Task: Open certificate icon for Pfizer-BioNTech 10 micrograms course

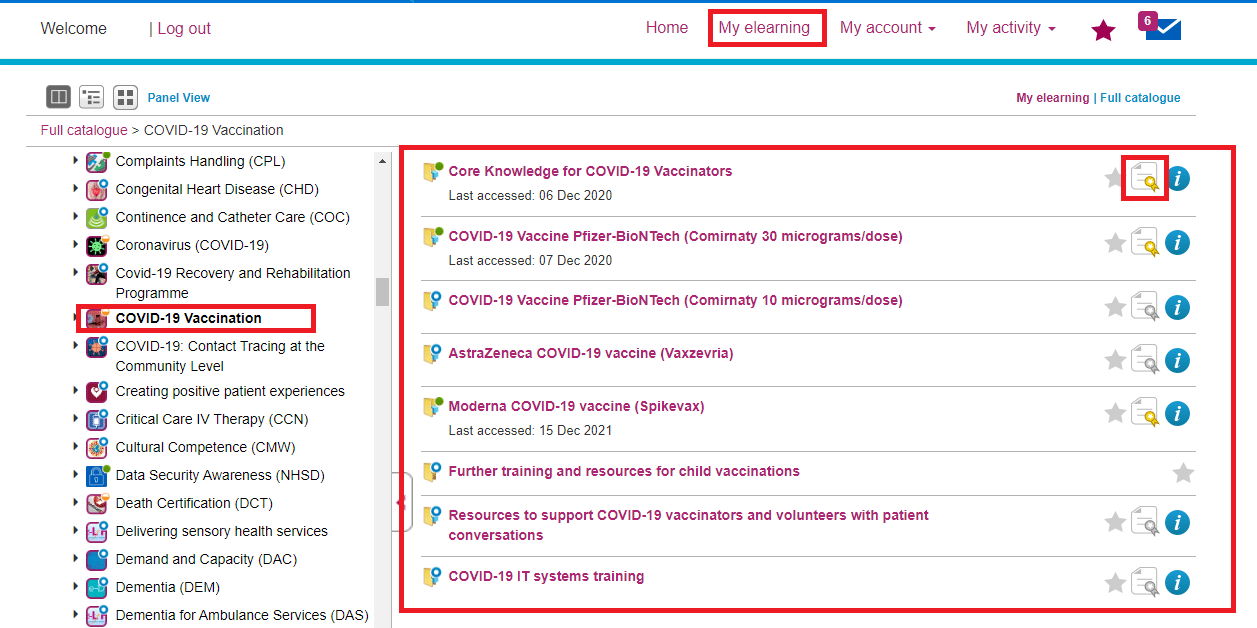Action: click(1145, 307)
